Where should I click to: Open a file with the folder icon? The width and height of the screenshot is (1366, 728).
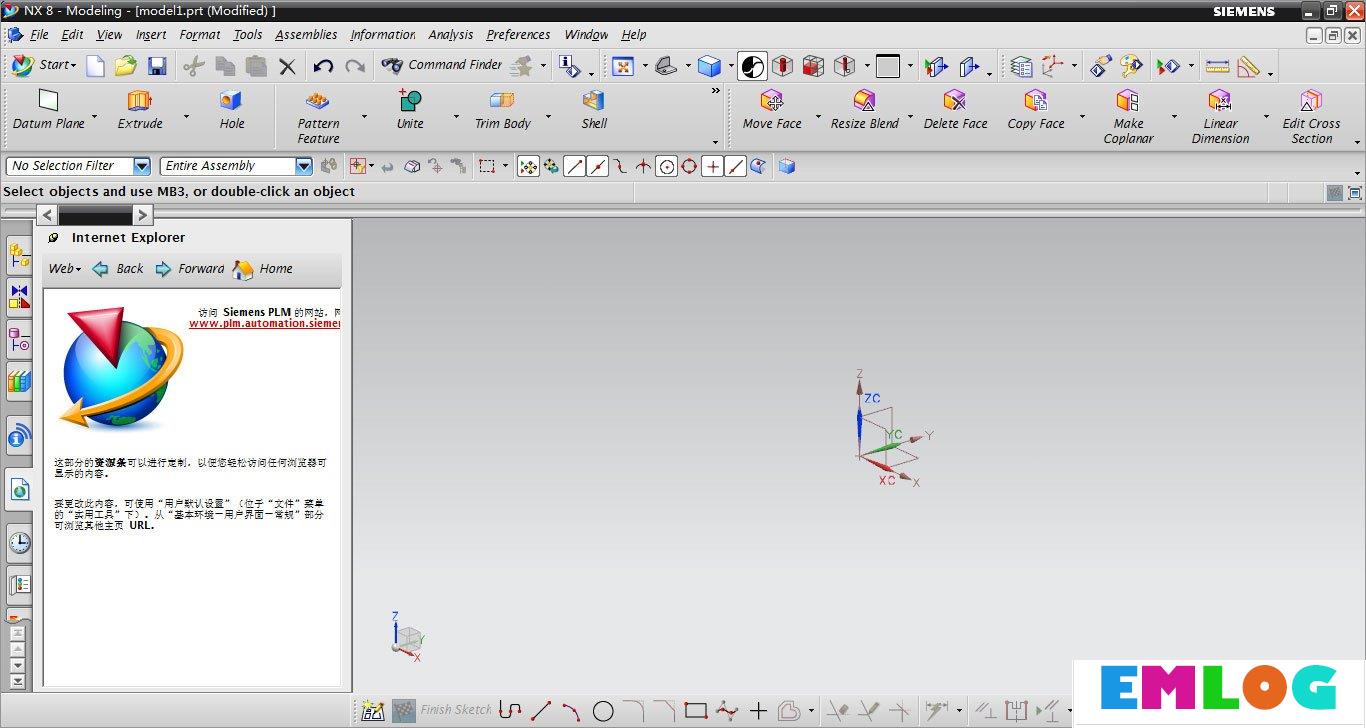(125, 66)
